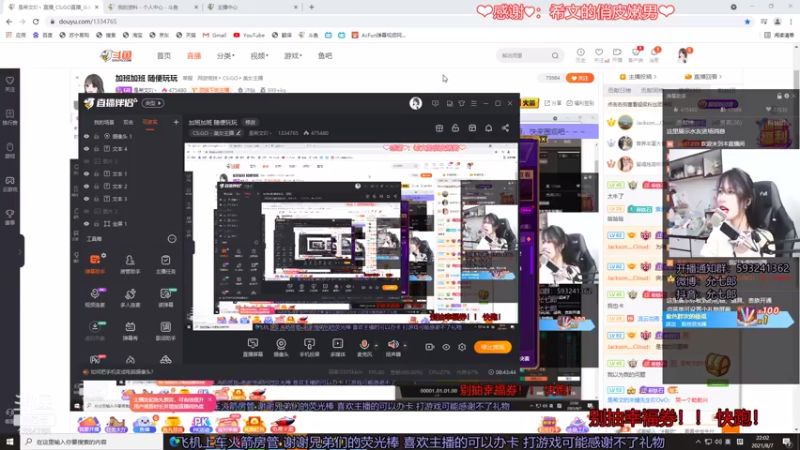Open the 鱼吧 nav item on Douyu
The height and width of the screenshot is (450, 800).
(325, 56)
